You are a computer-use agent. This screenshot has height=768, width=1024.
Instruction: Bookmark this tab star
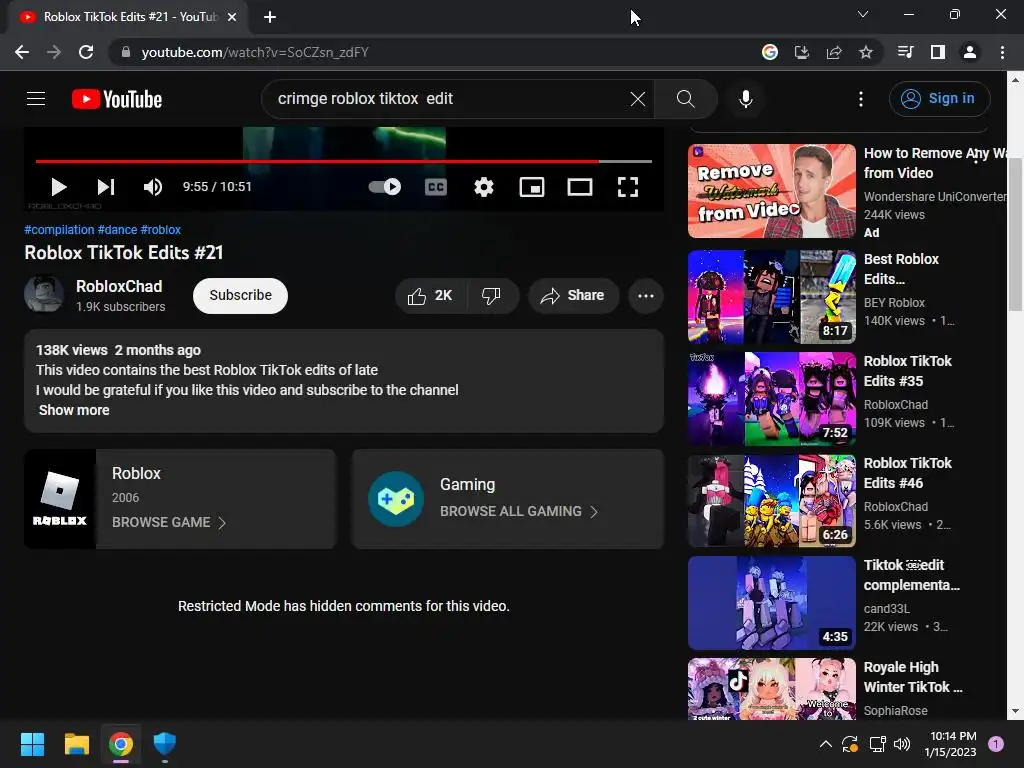click(x=866, y=52)
